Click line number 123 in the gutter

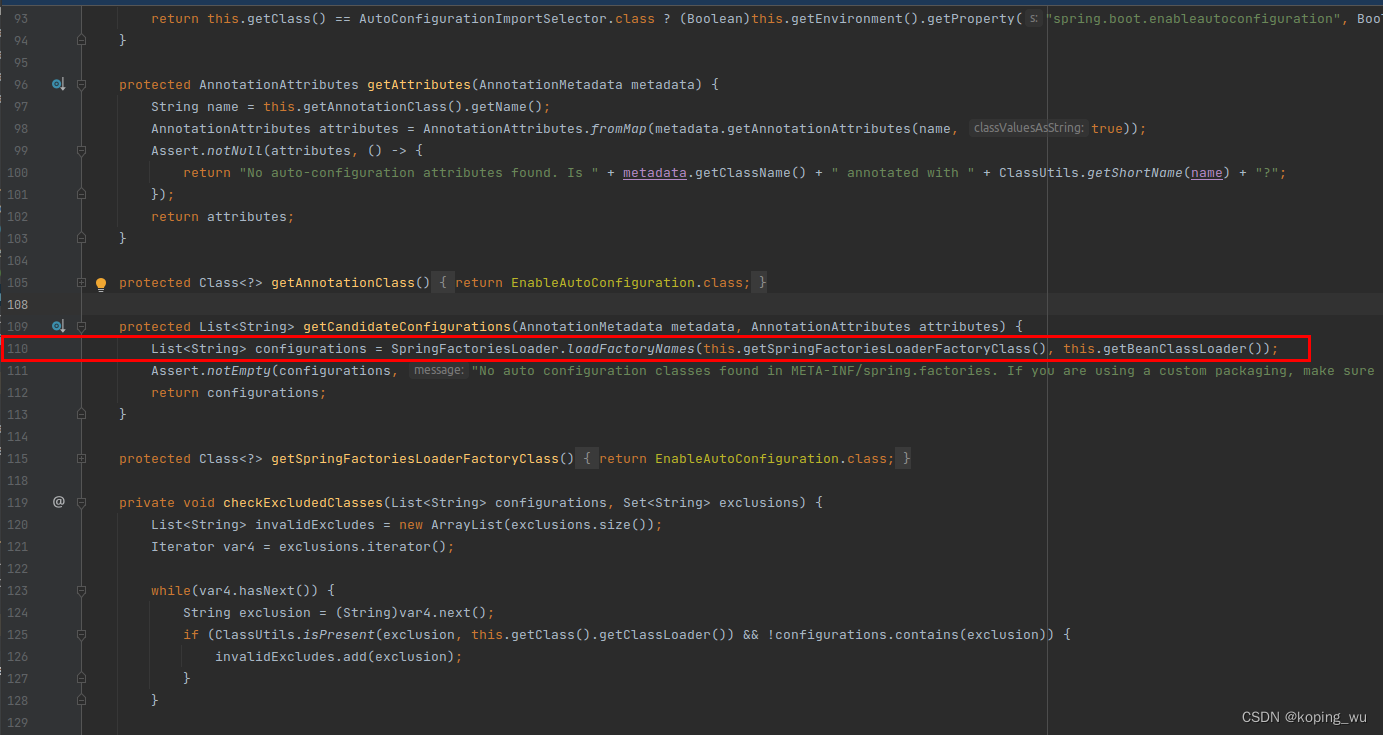click(x=17, y=591)
